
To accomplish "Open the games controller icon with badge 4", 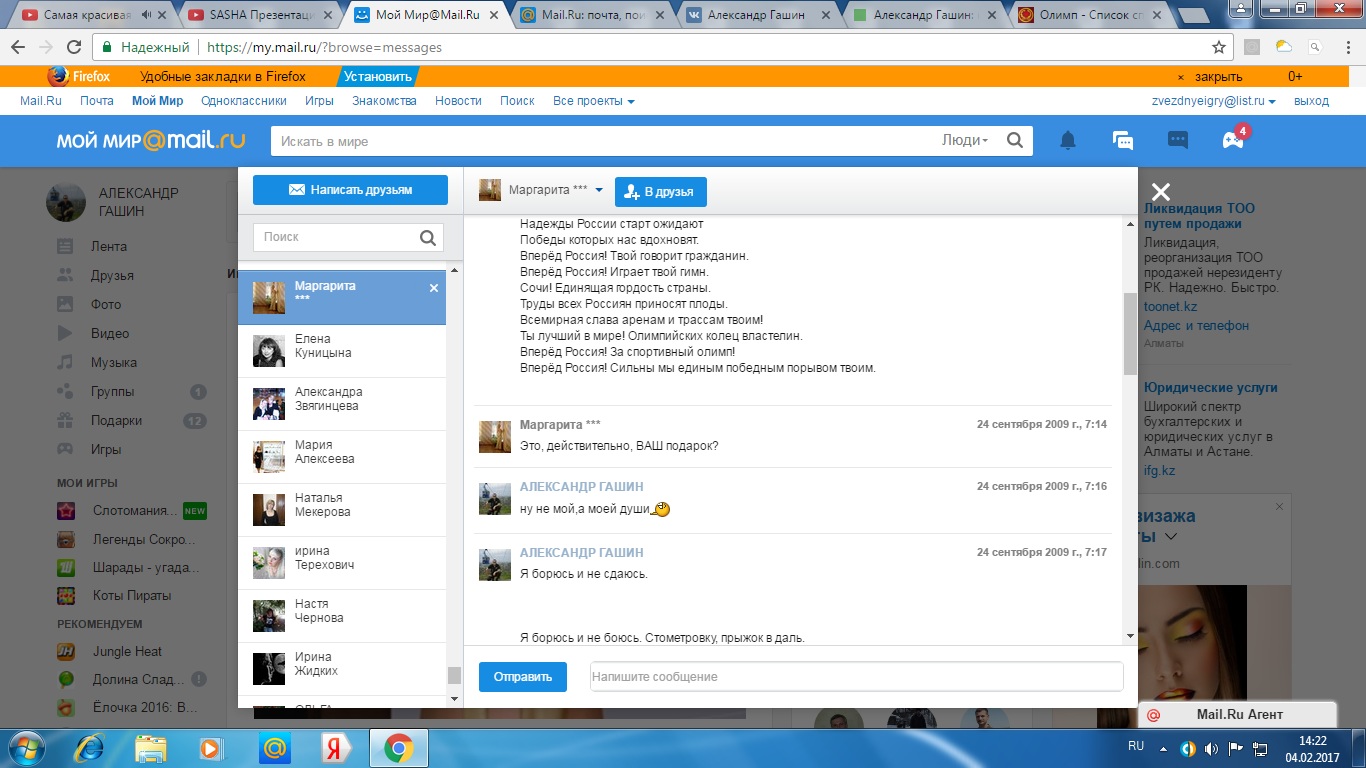I will 1233,140.
